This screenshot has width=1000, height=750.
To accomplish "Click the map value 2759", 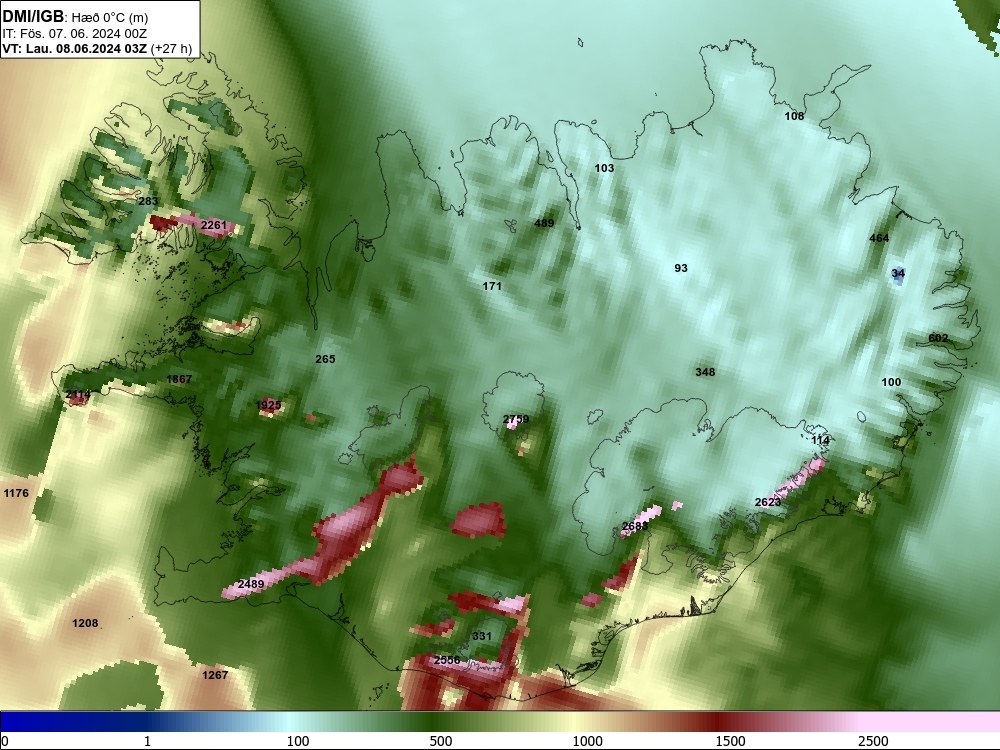I will point(516,419).
